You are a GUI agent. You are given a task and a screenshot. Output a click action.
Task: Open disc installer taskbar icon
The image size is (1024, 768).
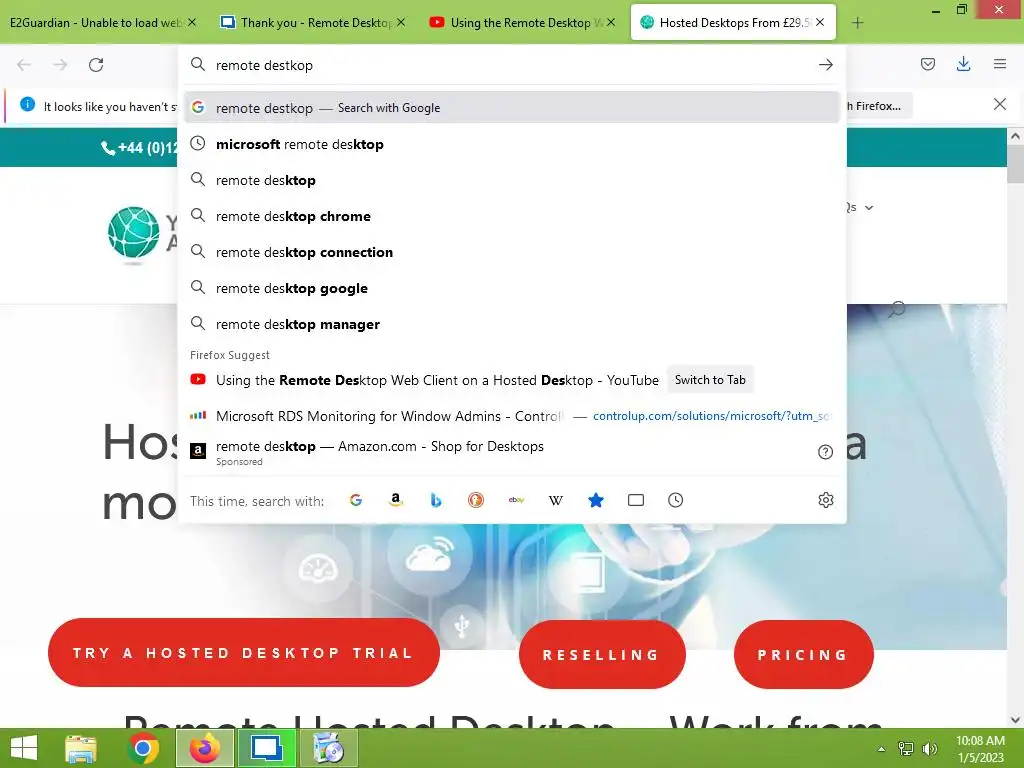coord(328,748)
